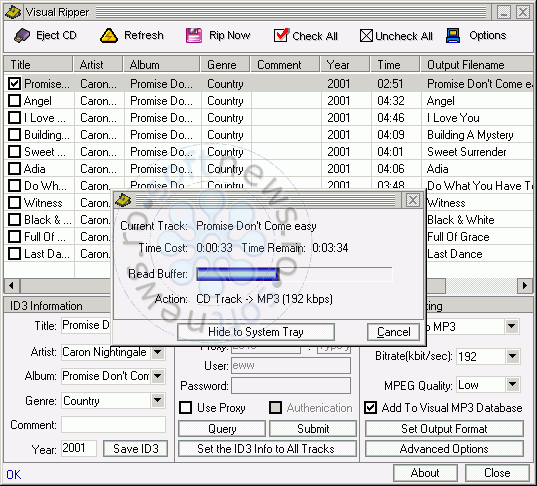Click the Comment column header
537x486 pixels.
pyautogui.click(x=285, y=64)
